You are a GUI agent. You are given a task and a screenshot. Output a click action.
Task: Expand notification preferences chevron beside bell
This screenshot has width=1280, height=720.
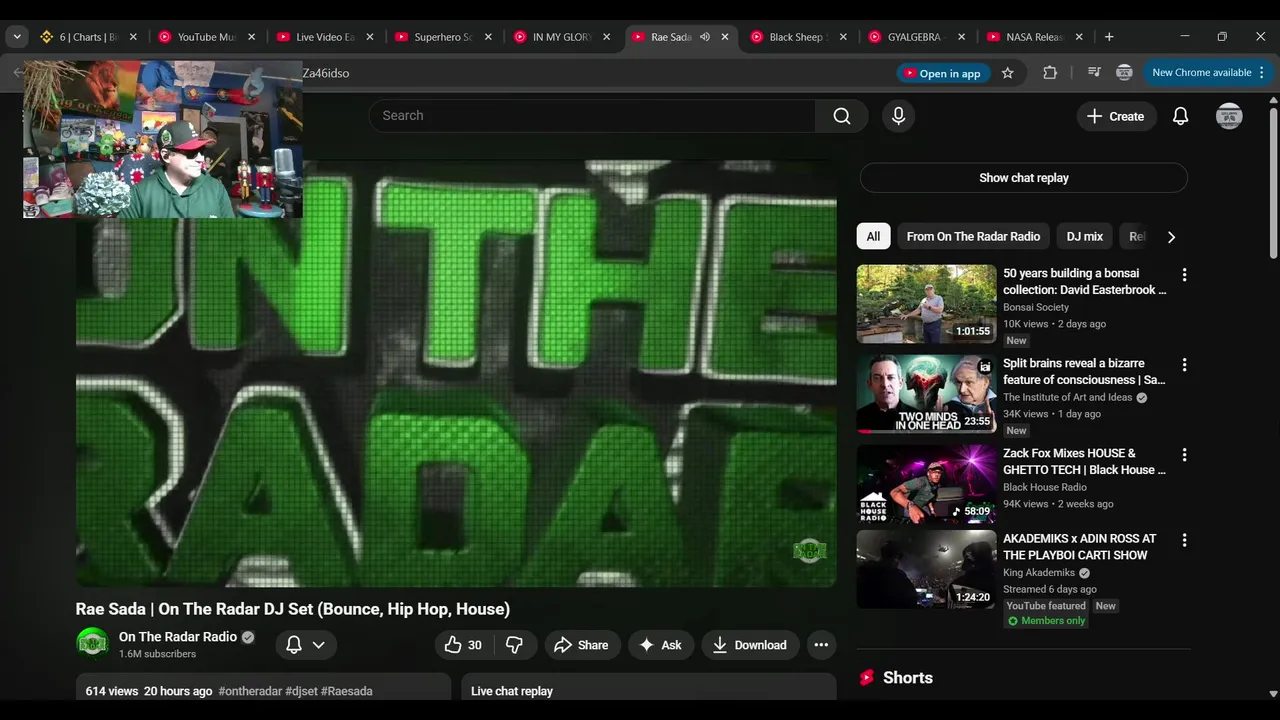(x=318, y=645)
